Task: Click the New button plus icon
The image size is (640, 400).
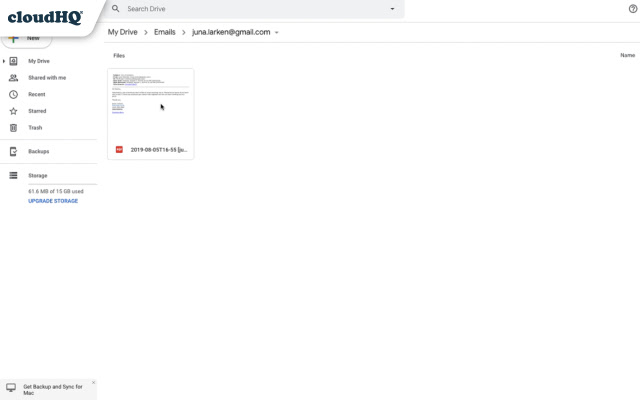Action: (x=13, y=39)
